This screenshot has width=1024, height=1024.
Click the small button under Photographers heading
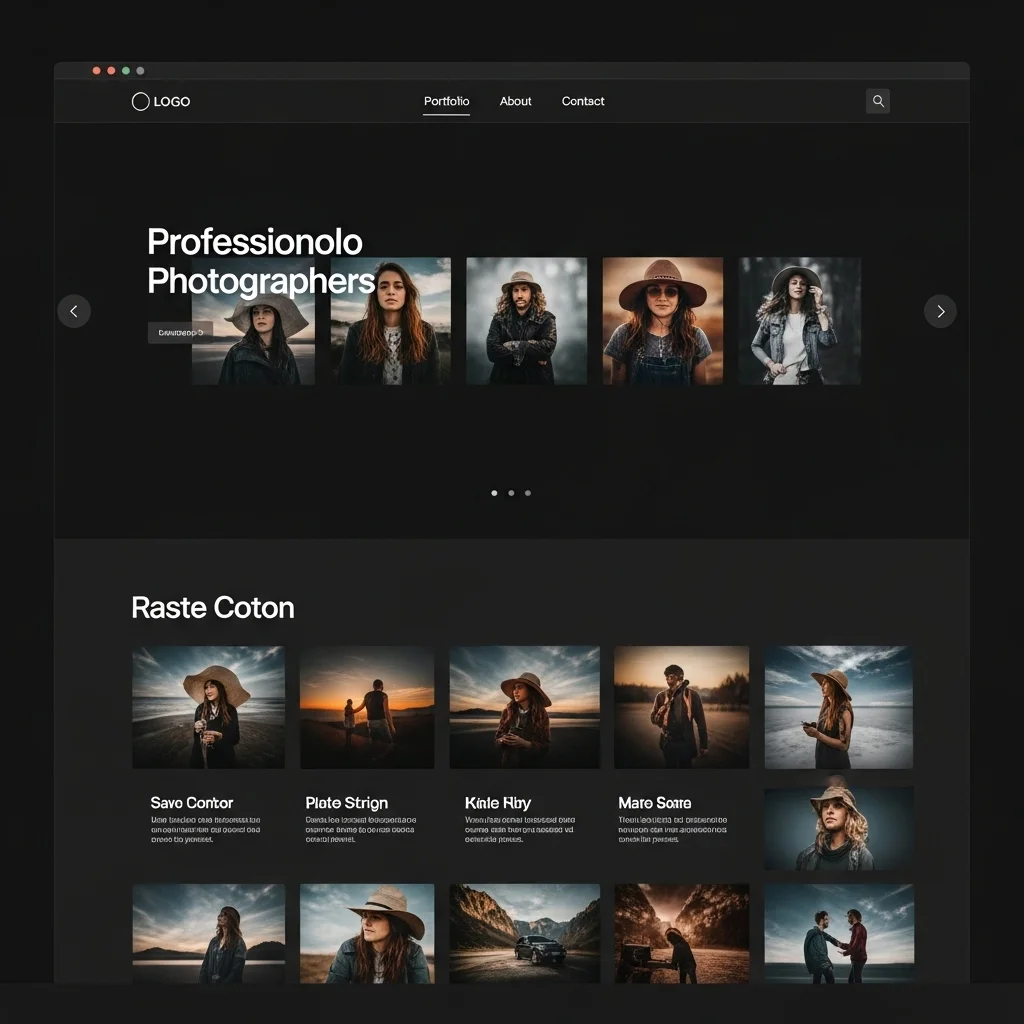(x=180, y=332)
